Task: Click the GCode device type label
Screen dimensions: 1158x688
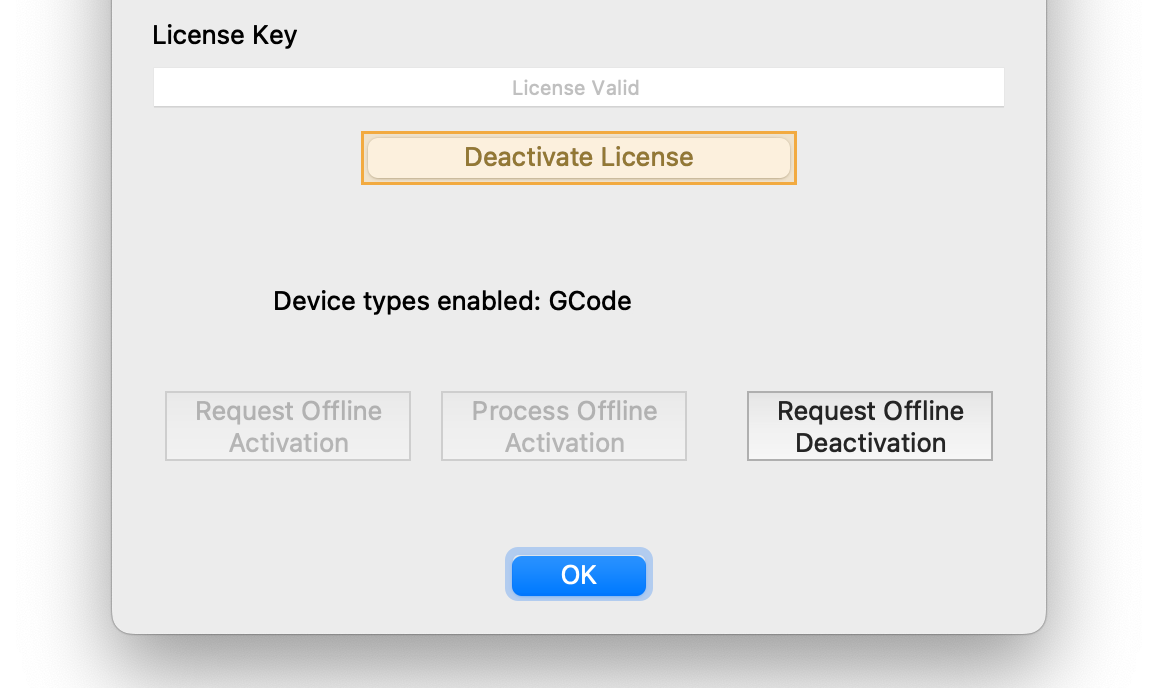Action: coord(590,301)
